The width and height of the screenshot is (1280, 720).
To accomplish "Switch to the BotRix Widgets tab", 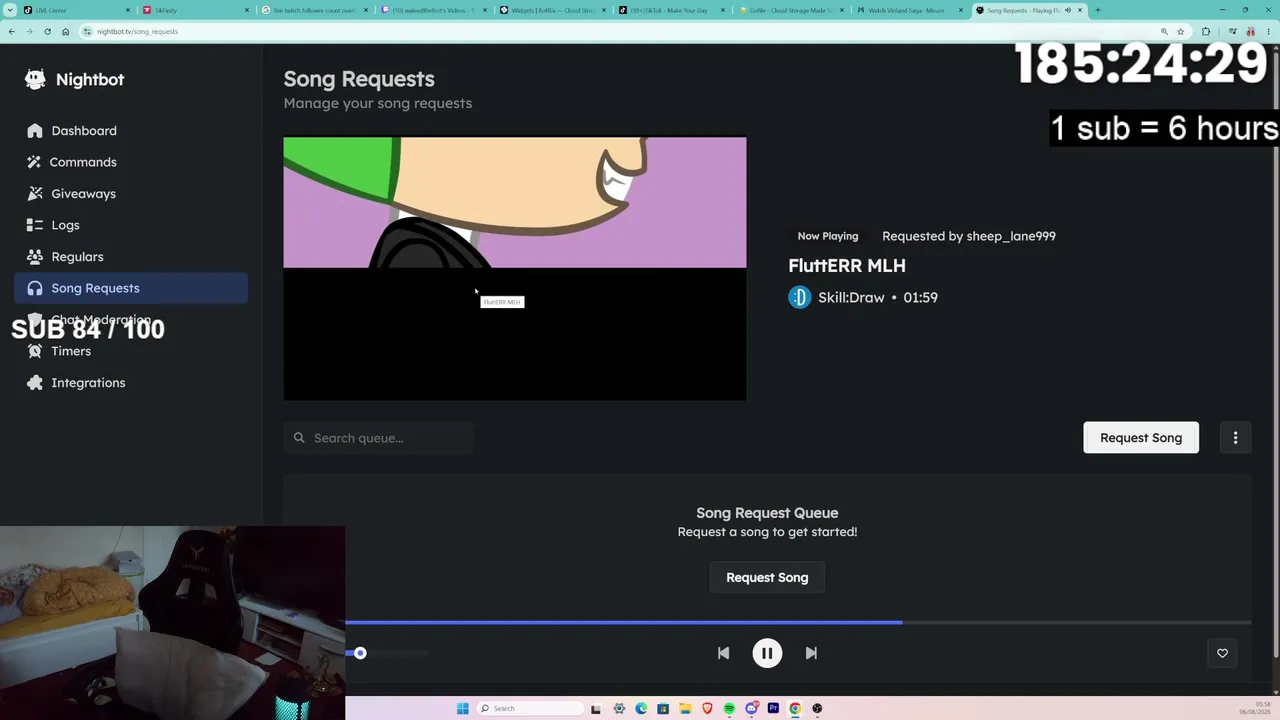I will tap(554, 10).
